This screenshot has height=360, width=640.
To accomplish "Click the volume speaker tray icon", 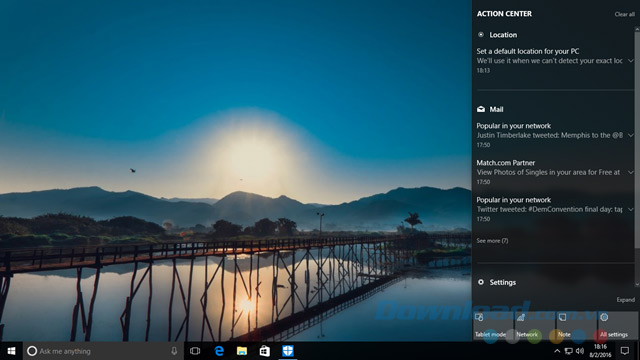I will (580, 351).
